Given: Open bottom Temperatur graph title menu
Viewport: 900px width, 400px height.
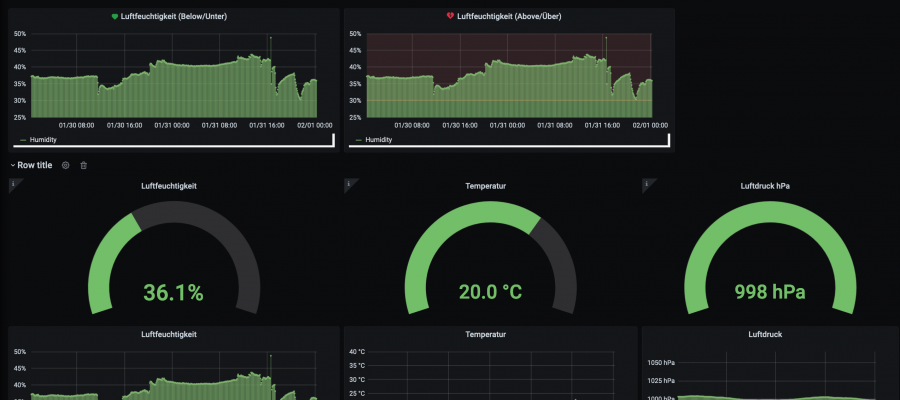Looking at the screenshot, I should coord(486,334).
